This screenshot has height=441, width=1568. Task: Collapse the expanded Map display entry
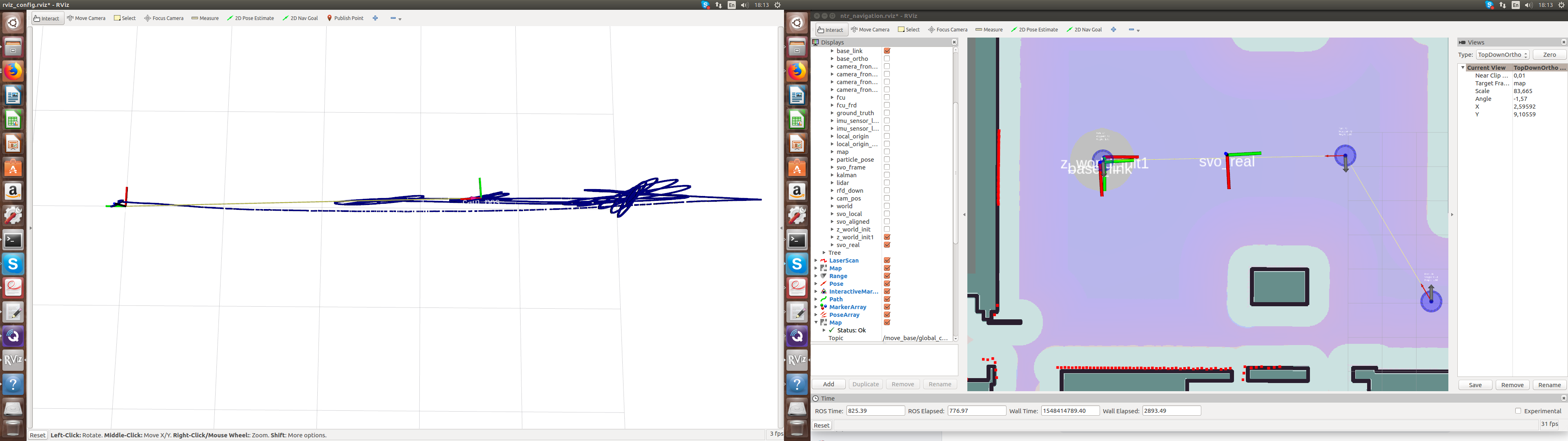[817, 322]
